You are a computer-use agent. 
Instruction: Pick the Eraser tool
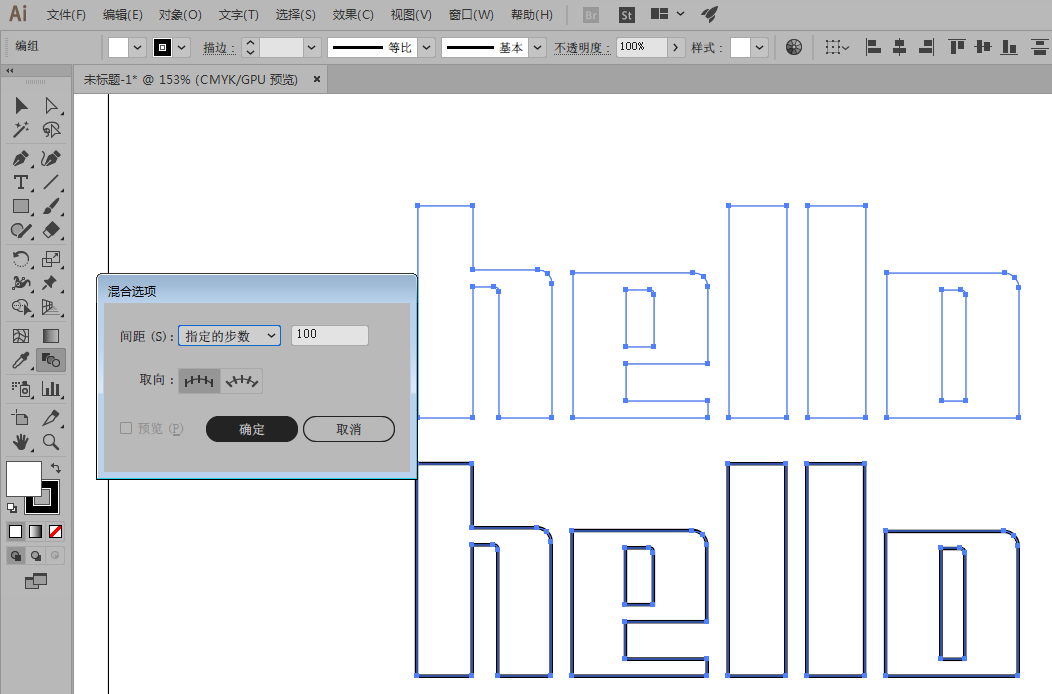[x=51, y=230]
